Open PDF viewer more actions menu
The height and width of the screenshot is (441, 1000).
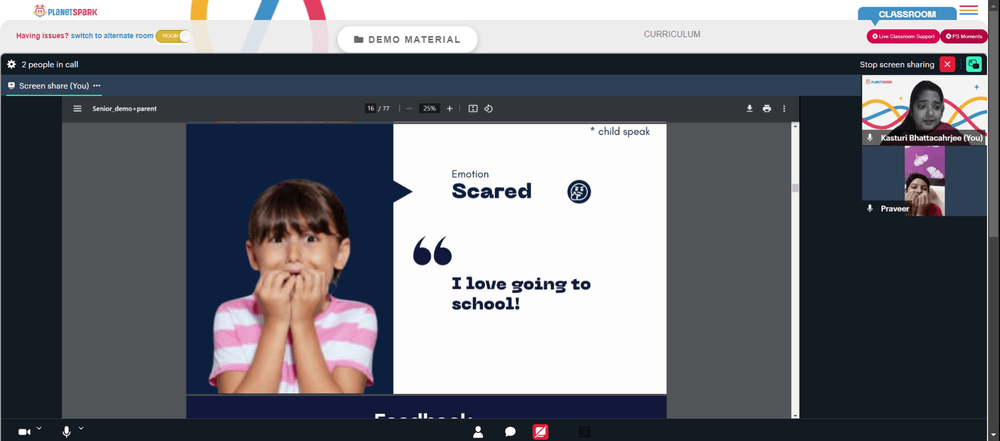pyautogui.click(x=784, y=108)
